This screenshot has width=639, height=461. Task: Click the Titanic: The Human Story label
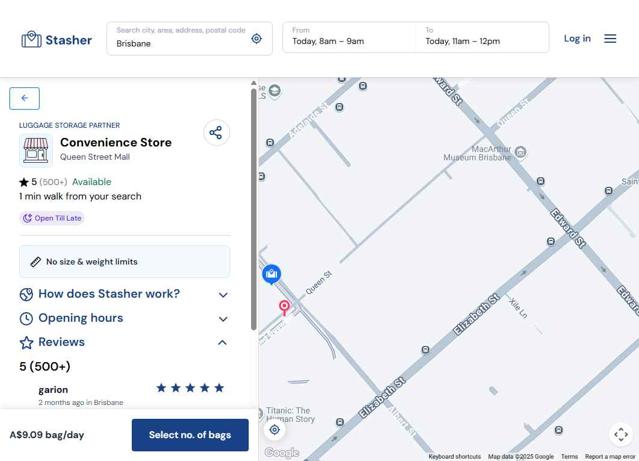pyautogui.click(x=291, y=415)
